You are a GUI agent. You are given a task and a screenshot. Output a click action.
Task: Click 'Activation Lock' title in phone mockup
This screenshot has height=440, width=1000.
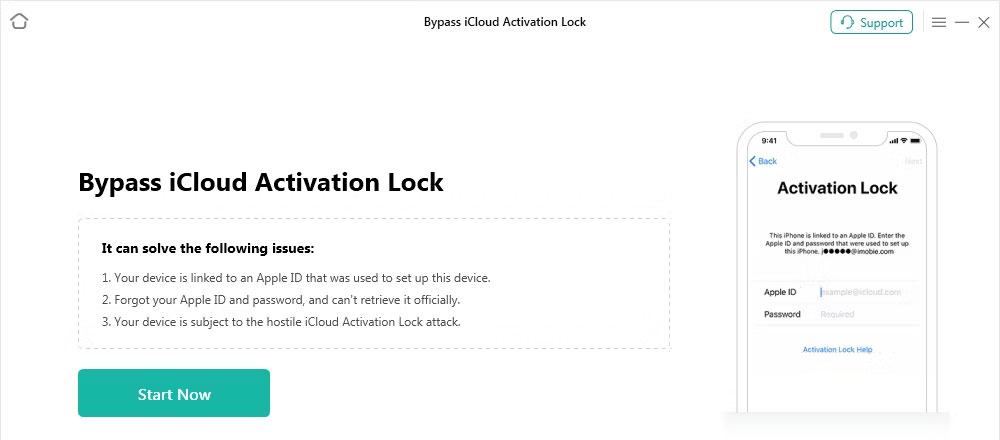(x=837, y=188)
